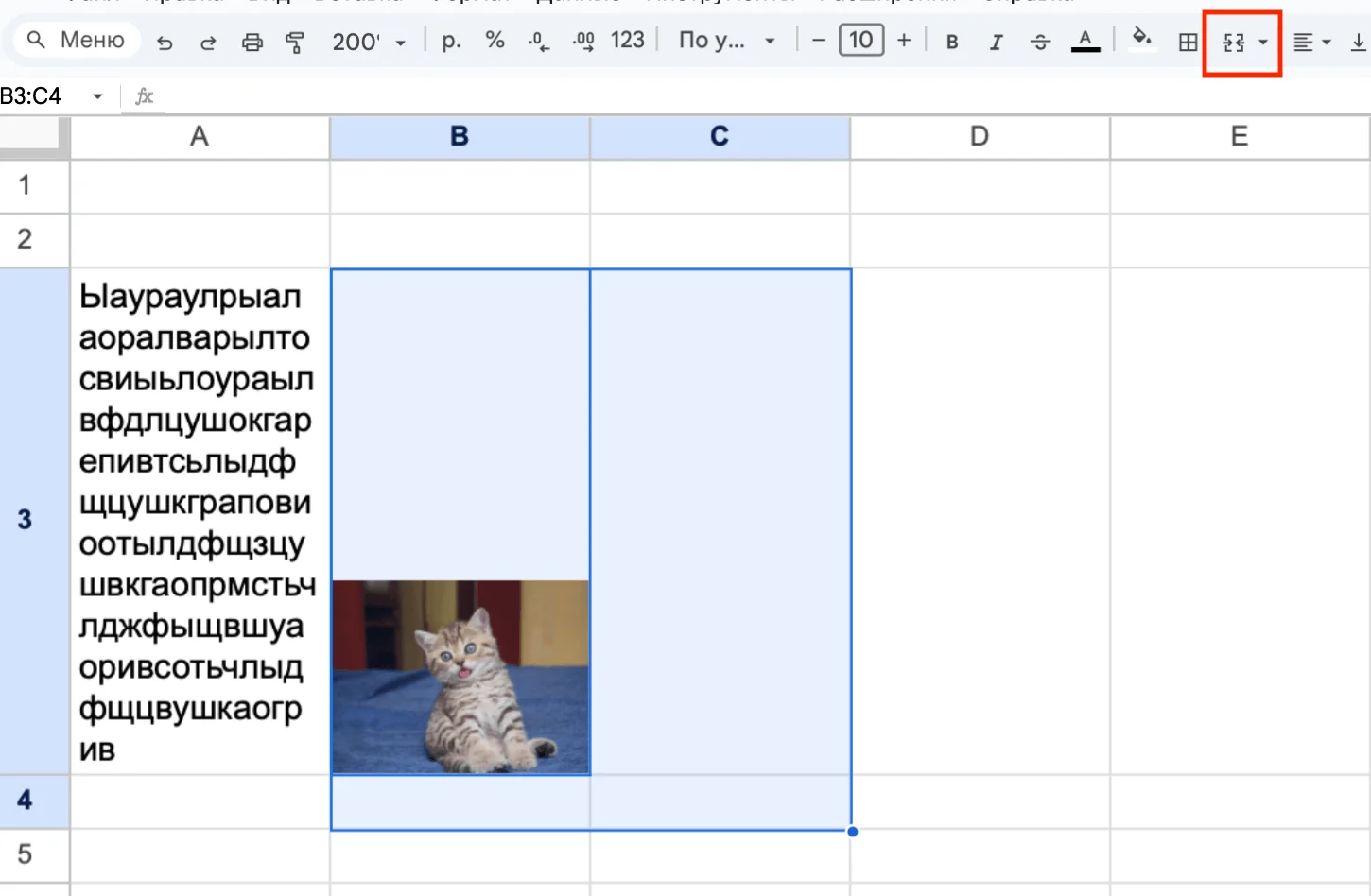1371x896 pixels.
Task: Decrease font size with minus button
Action: [819, 41]
